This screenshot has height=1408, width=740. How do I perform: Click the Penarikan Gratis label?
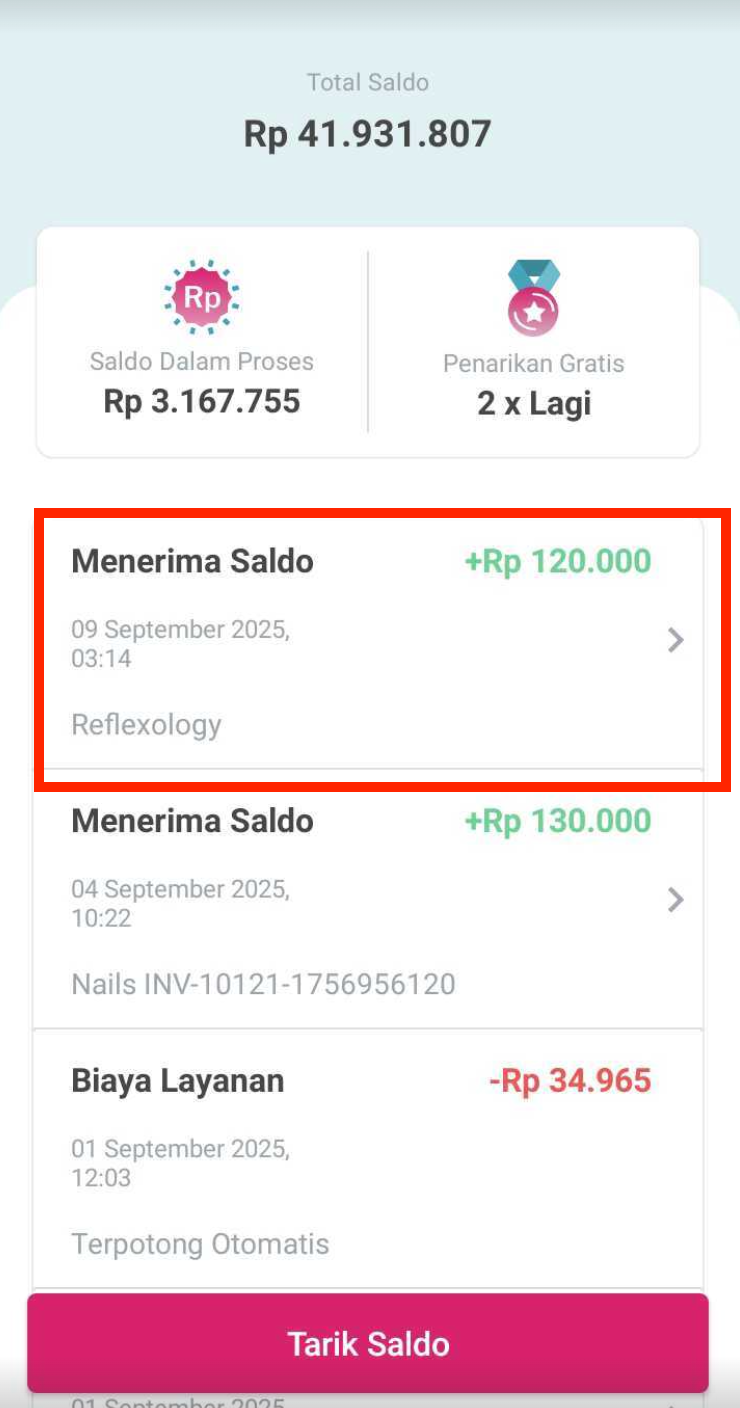[x=533, y=363]
